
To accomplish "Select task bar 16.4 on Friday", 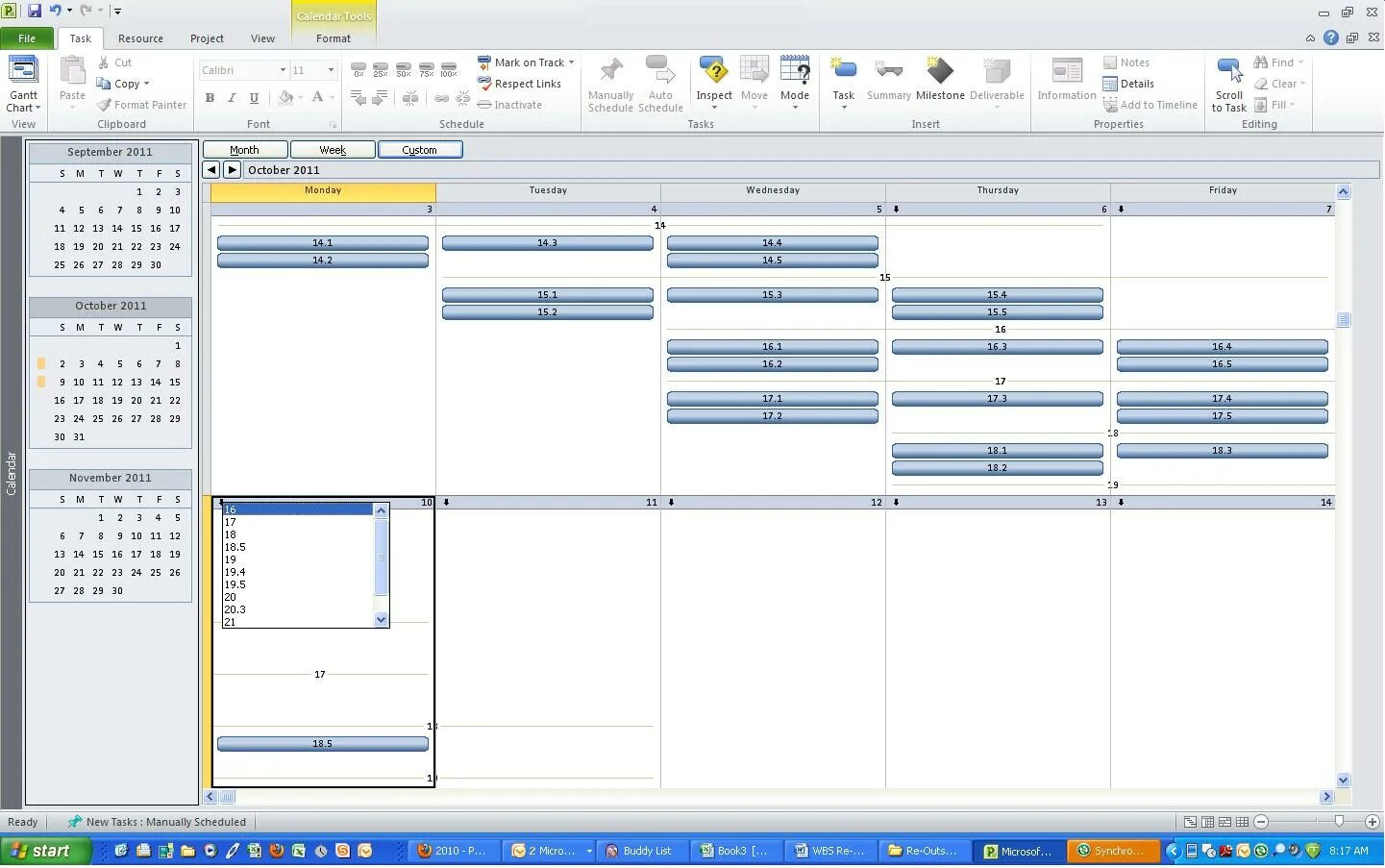I will (1223, 347).
